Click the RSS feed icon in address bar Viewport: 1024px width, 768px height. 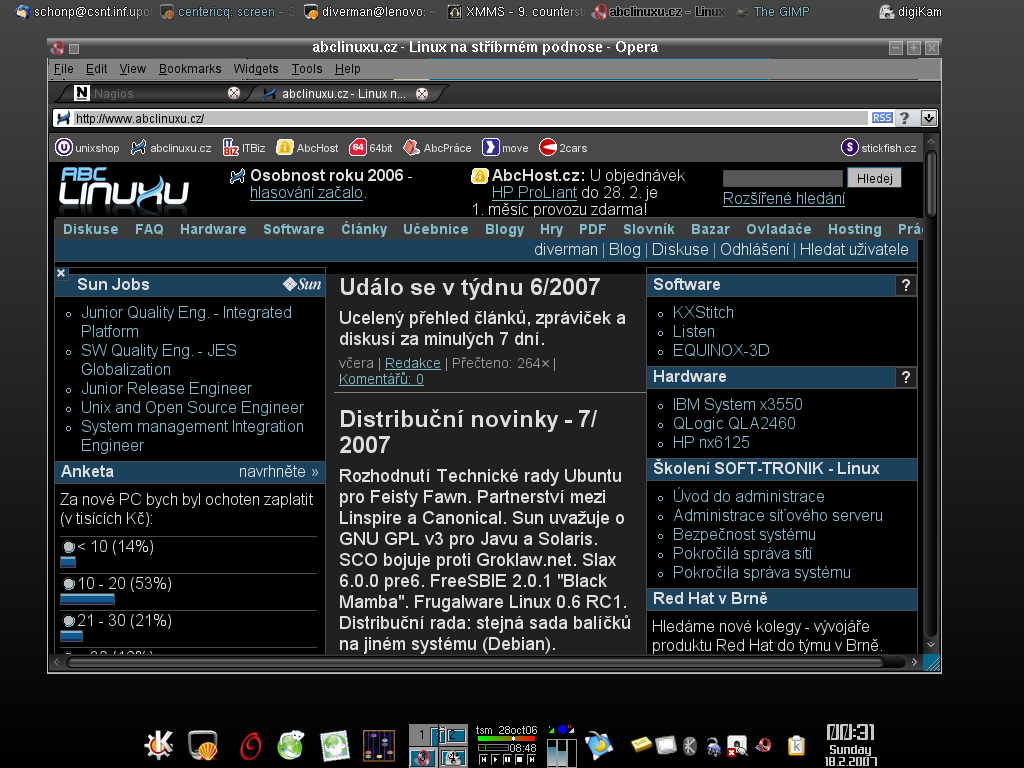pyautogui.click(x=882, y=118)
